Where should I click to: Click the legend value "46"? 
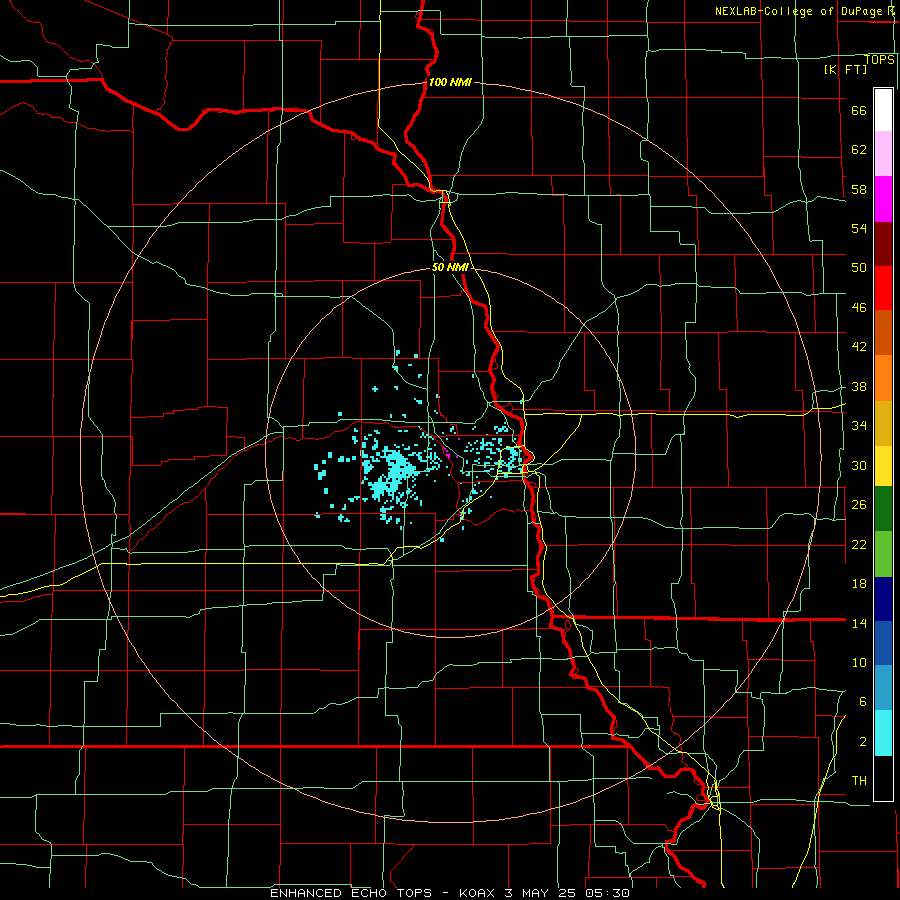click(x=859, y=308)
